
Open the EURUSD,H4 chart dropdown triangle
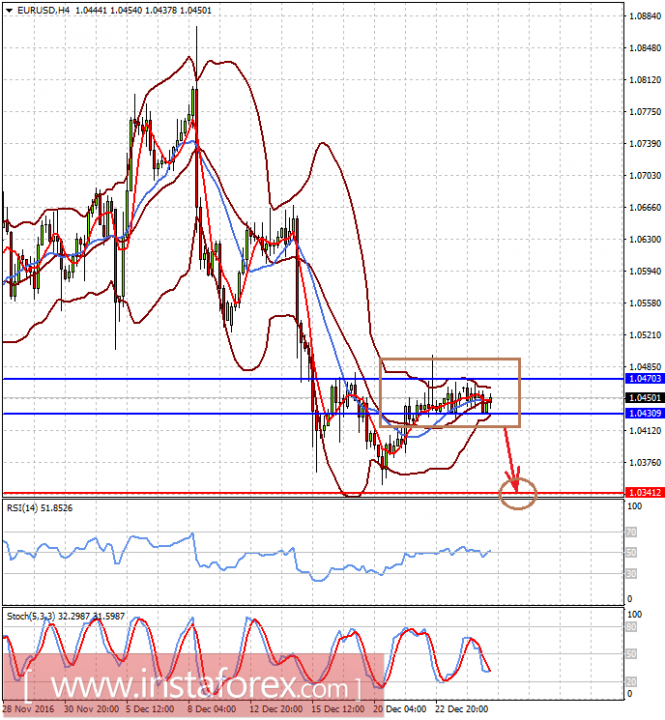pos(9,10)
